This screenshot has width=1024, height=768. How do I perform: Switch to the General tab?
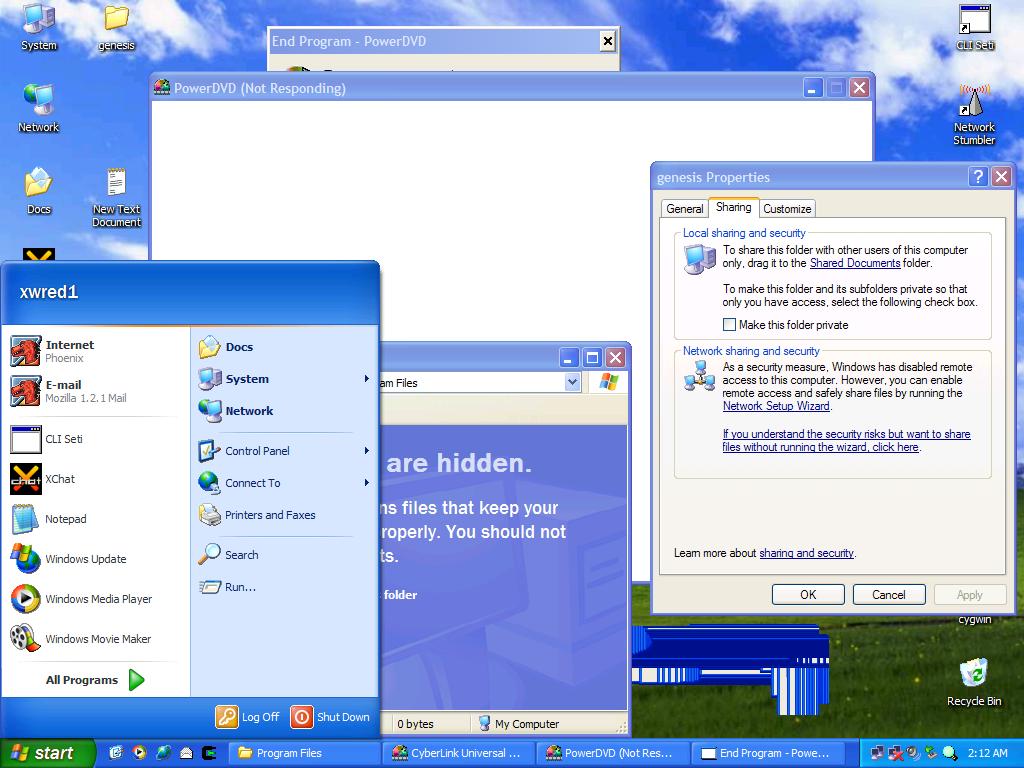click(684, 208)
